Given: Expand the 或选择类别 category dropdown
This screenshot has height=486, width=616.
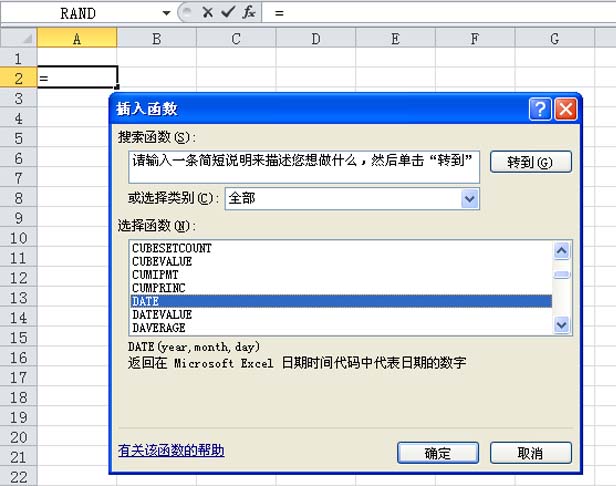Looking at the screenshot, I should point(470,198).
